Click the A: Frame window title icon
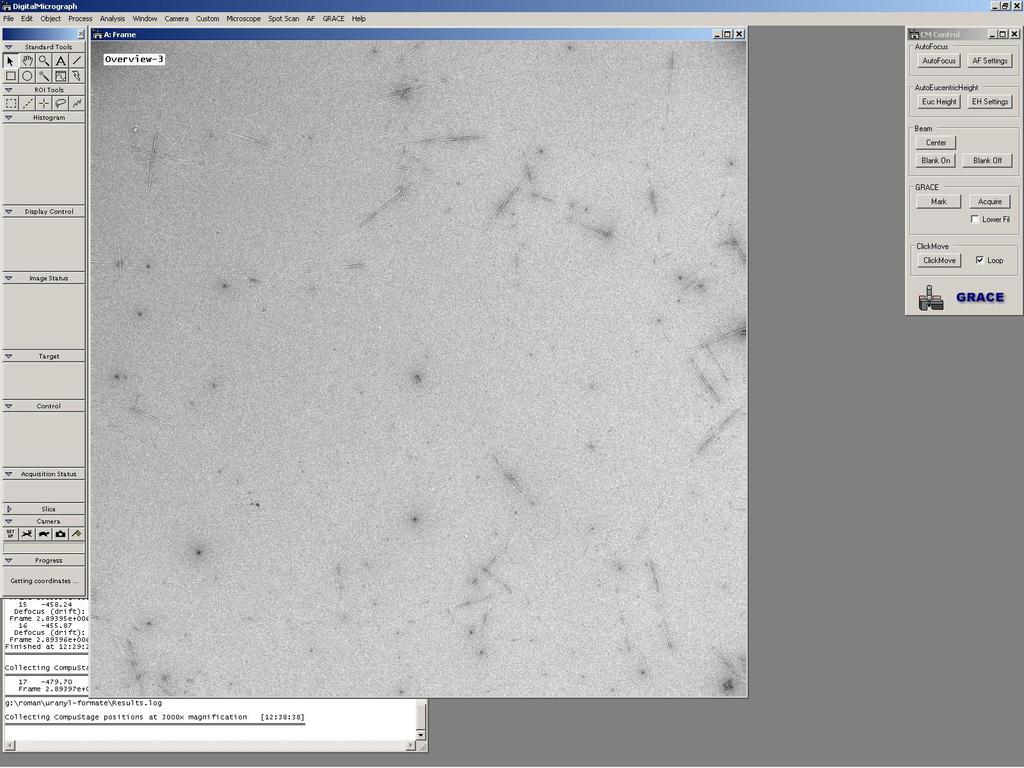The width and height of the screenshot is (1024, 768). click(97, 35)
